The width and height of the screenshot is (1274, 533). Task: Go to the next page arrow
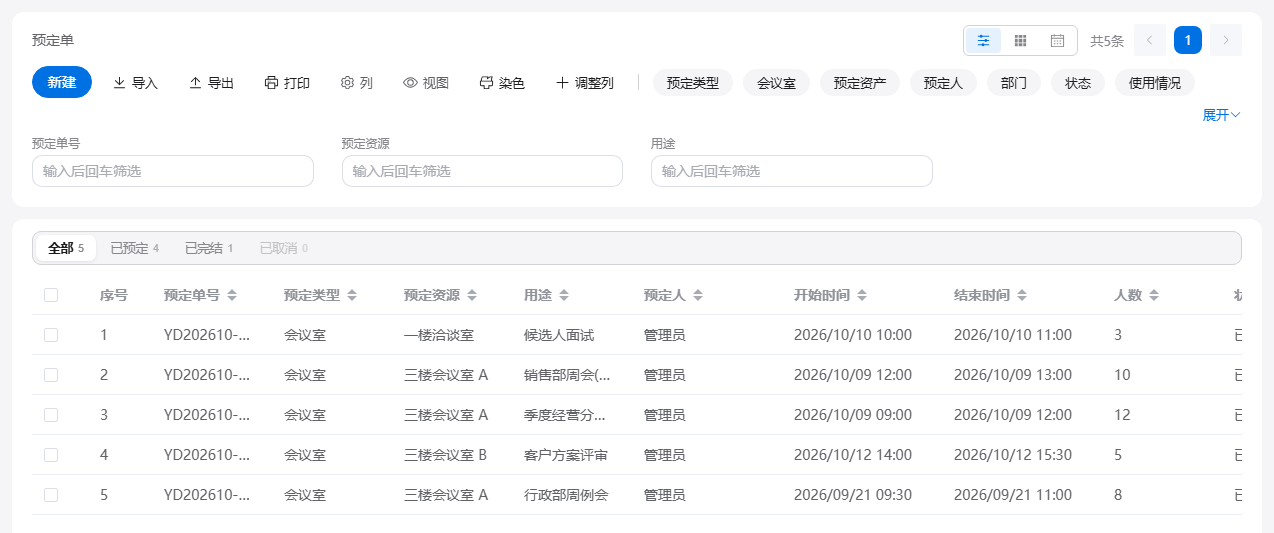click(x=1226, y=40)
